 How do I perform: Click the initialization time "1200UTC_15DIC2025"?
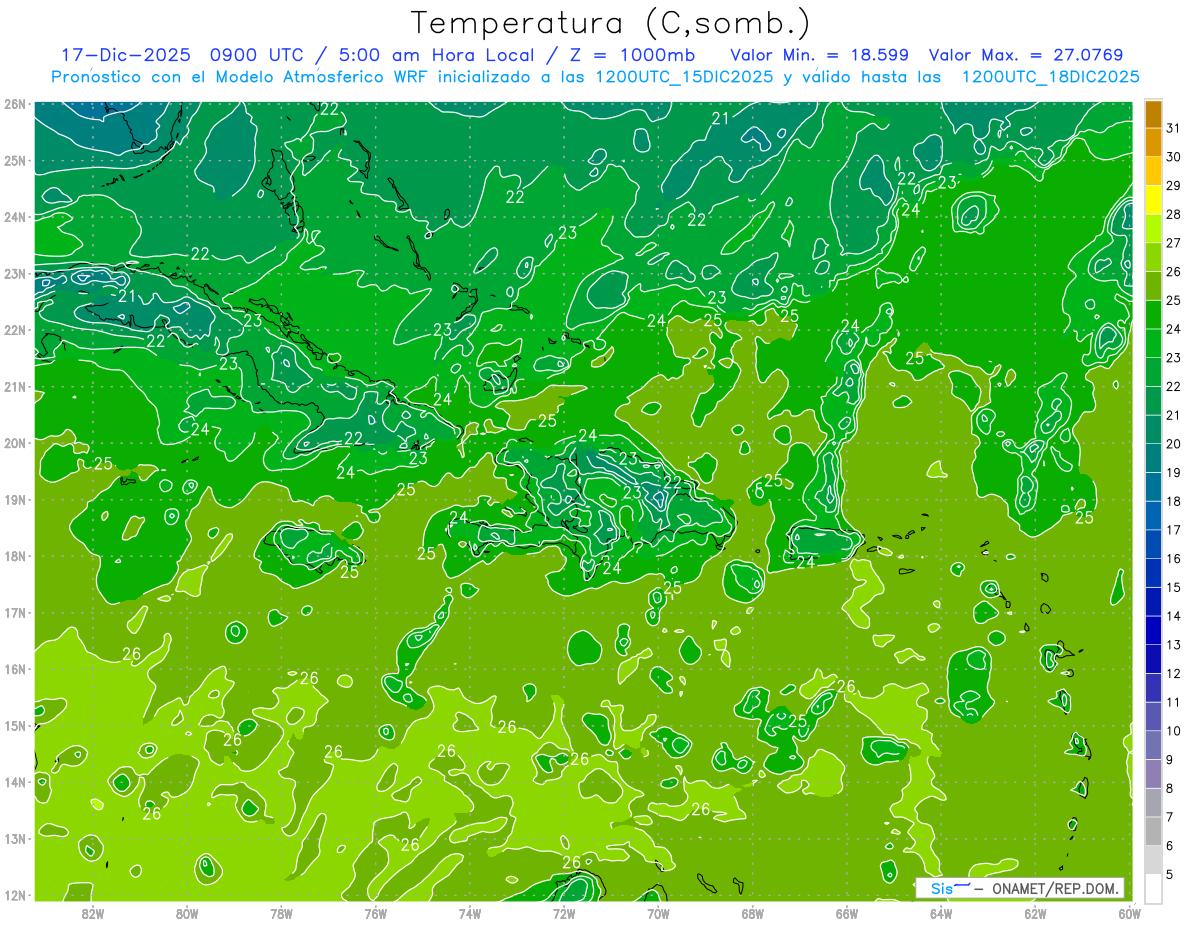[684, 76]
